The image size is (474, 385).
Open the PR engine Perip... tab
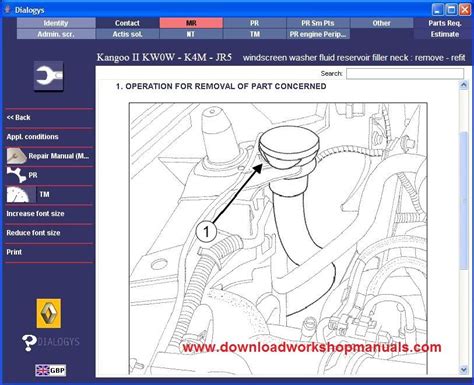point(318,34)
